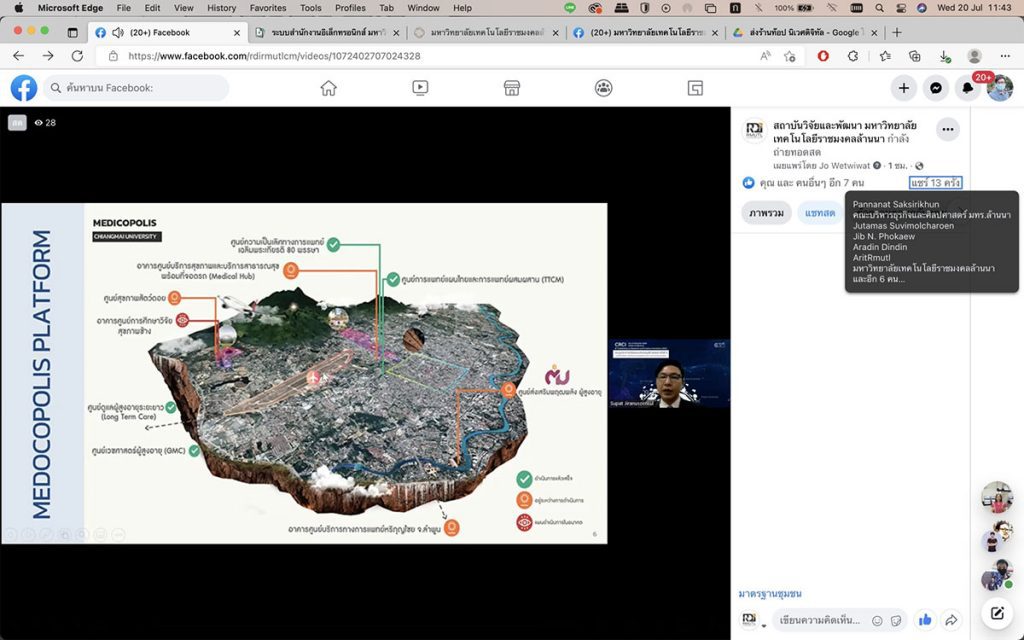Open the notifications bell with 20+ badge
1024x640 pixels.
[967, 88]
